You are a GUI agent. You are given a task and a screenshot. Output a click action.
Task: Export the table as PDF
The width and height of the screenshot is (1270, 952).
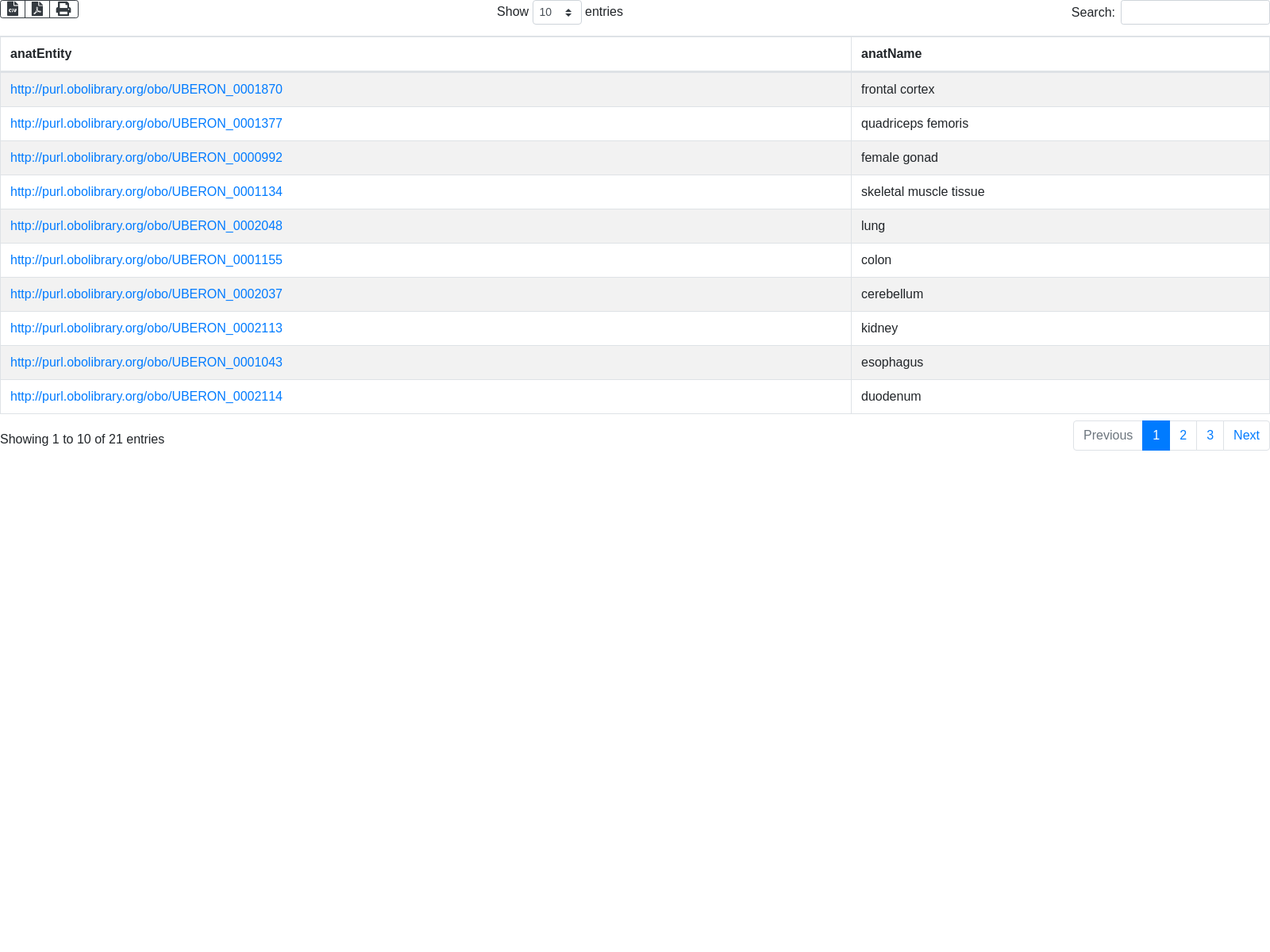(37, 9)
